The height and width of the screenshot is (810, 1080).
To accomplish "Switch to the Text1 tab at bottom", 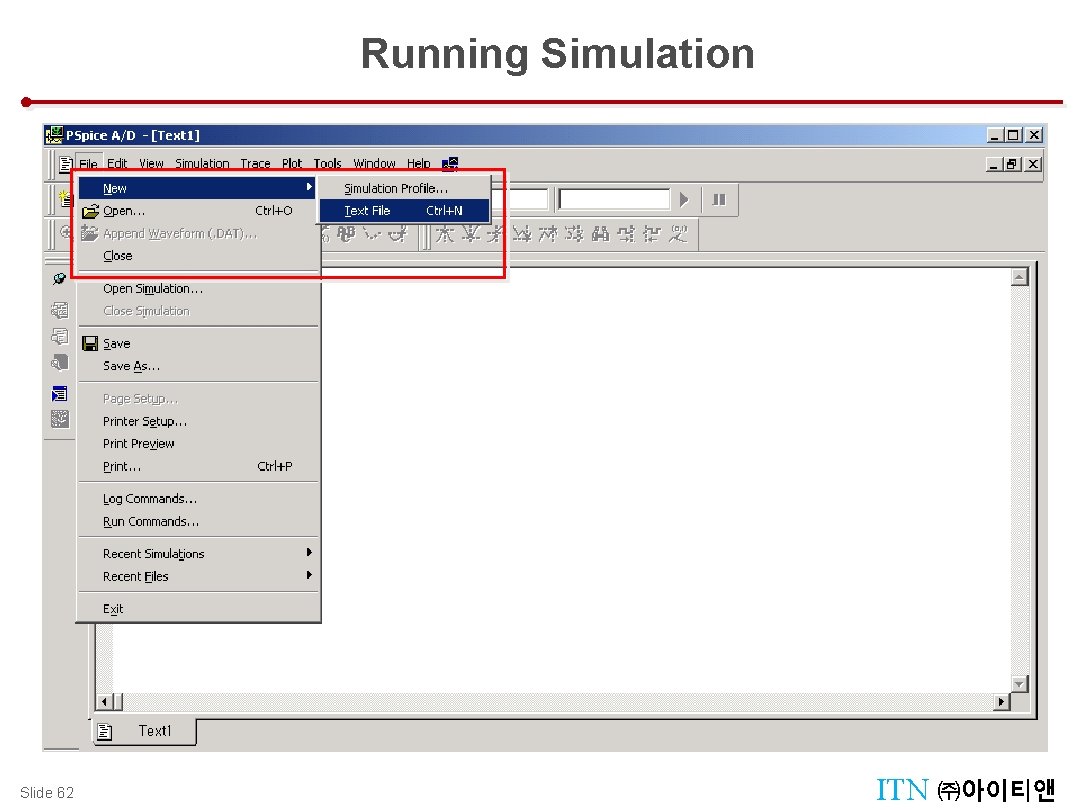I will coord(145,731).
